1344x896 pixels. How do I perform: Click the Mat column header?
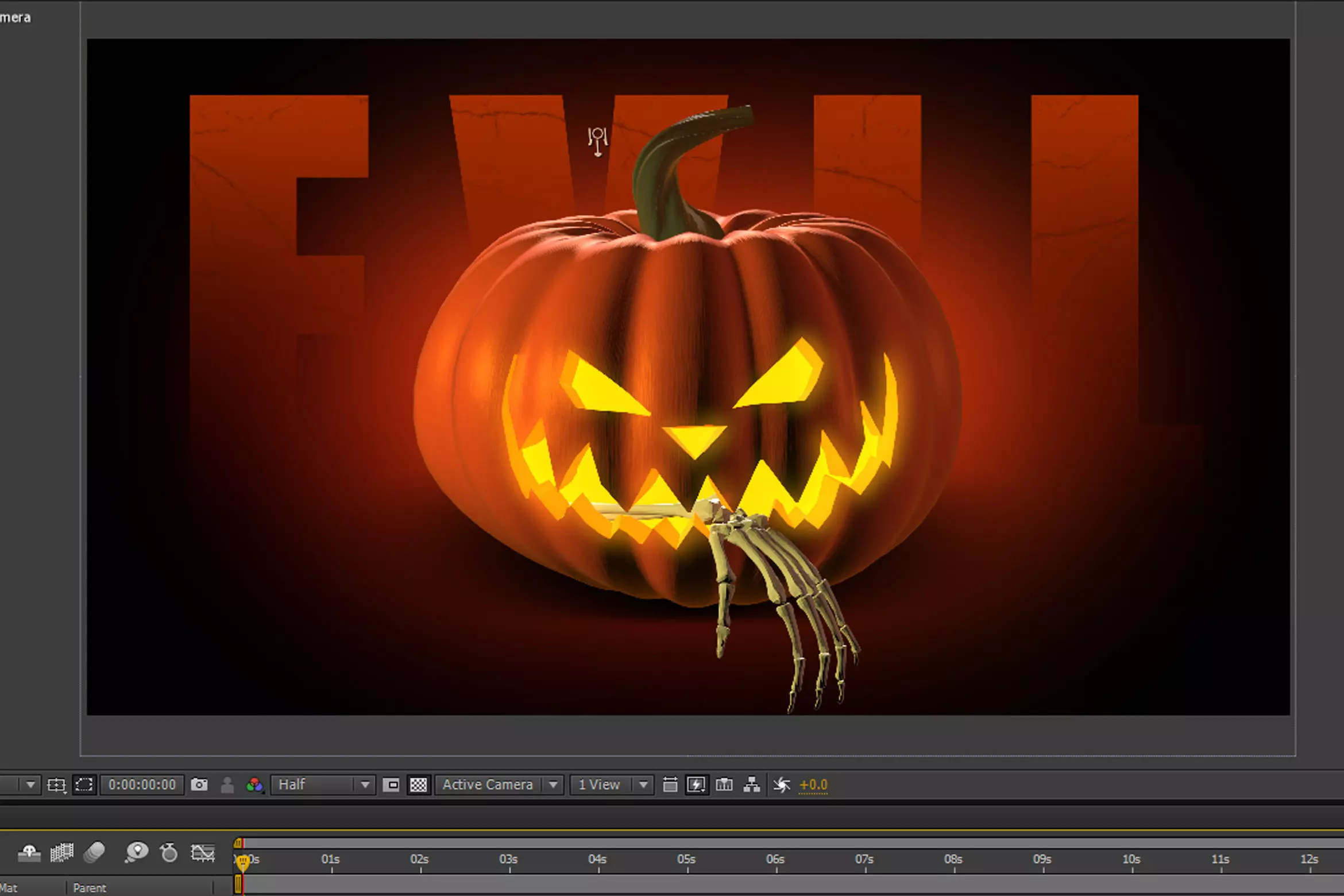(9, 887)
